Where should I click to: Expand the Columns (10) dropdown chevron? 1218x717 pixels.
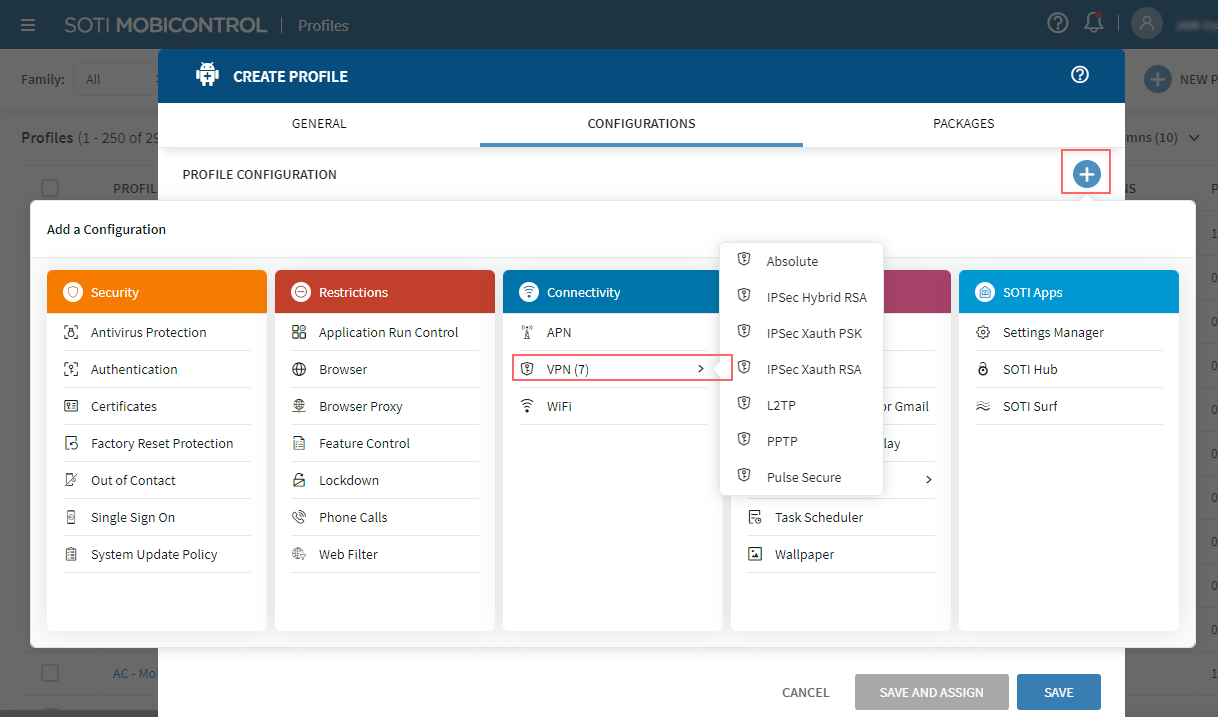coord(1194,138)
